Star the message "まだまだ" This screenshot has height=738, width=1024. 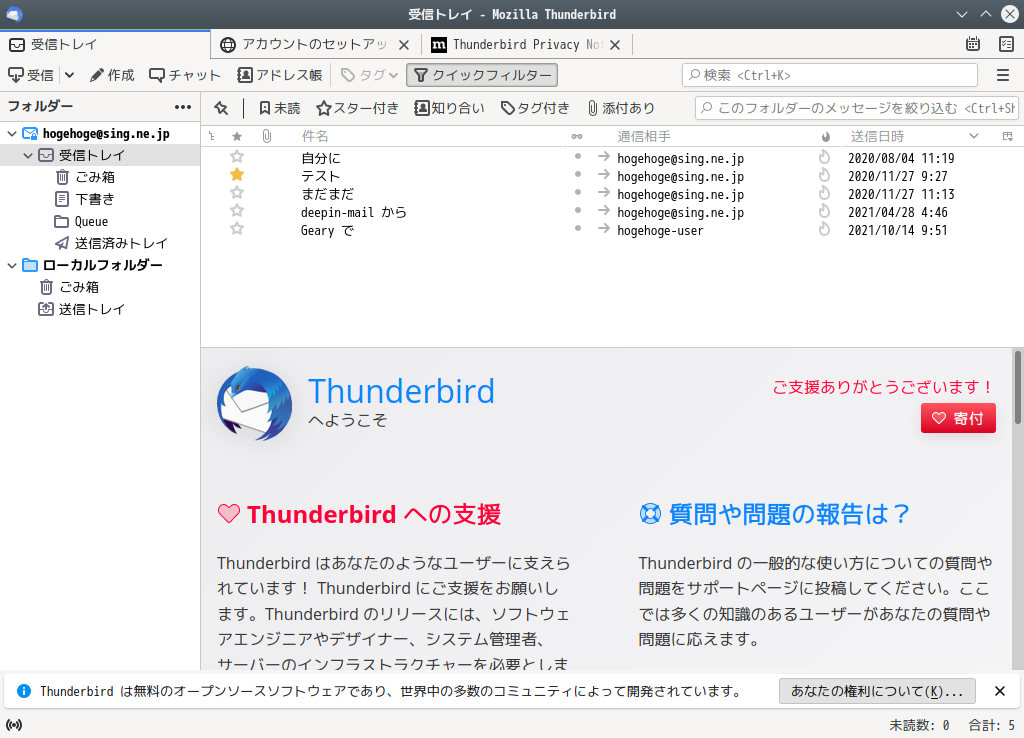237,193
